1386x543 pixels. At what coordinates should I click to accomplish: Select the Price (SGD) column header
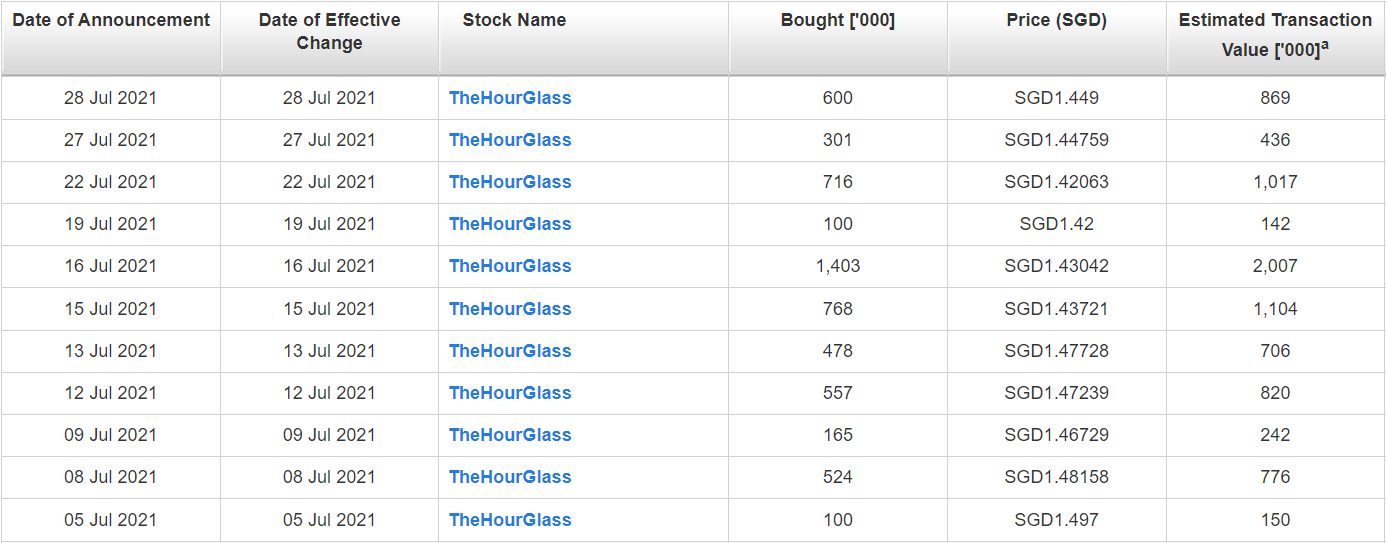(1057, 20)
